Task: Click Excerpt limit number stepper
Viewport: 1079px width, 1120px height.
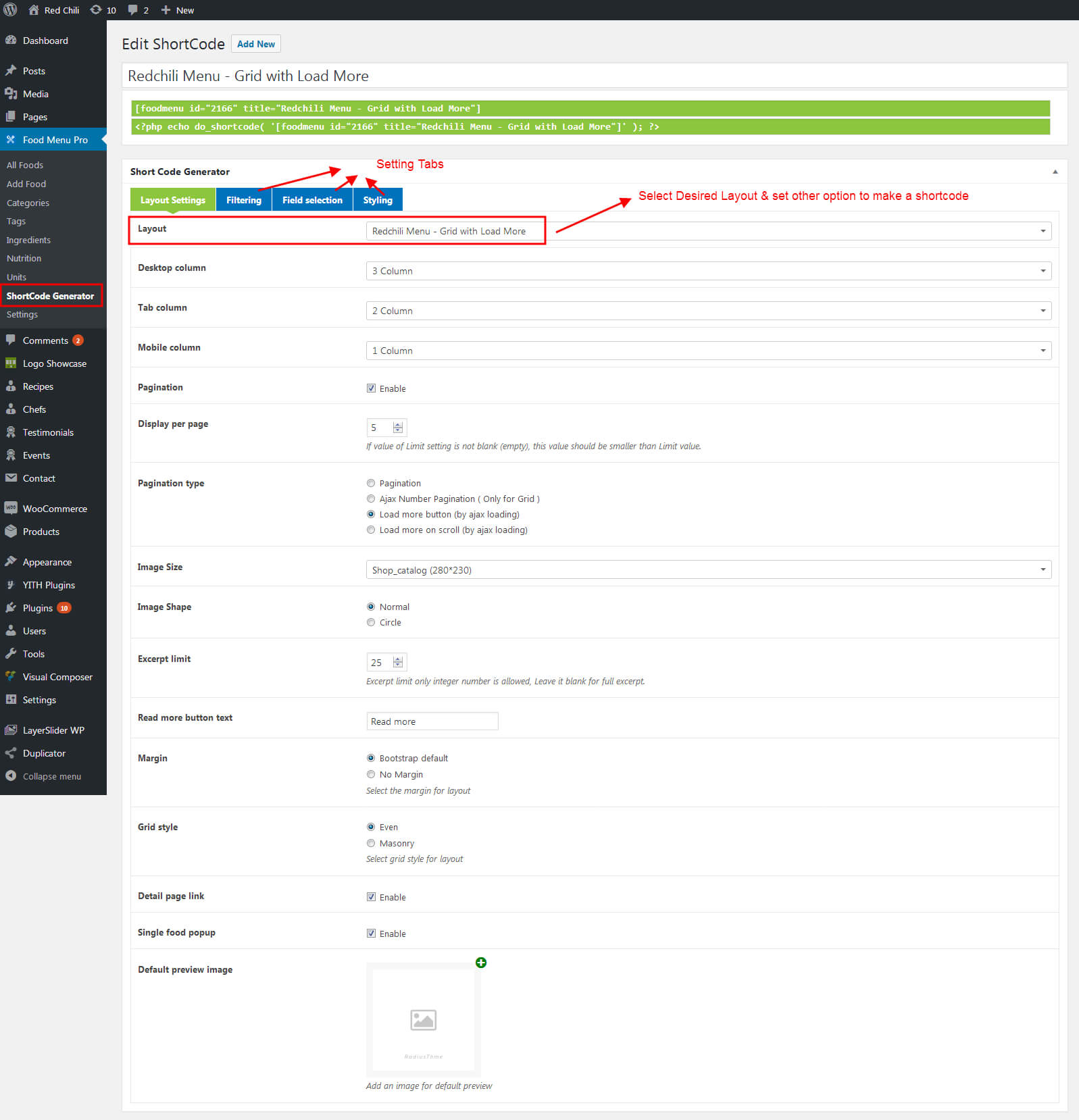Action: click(398, 663)
